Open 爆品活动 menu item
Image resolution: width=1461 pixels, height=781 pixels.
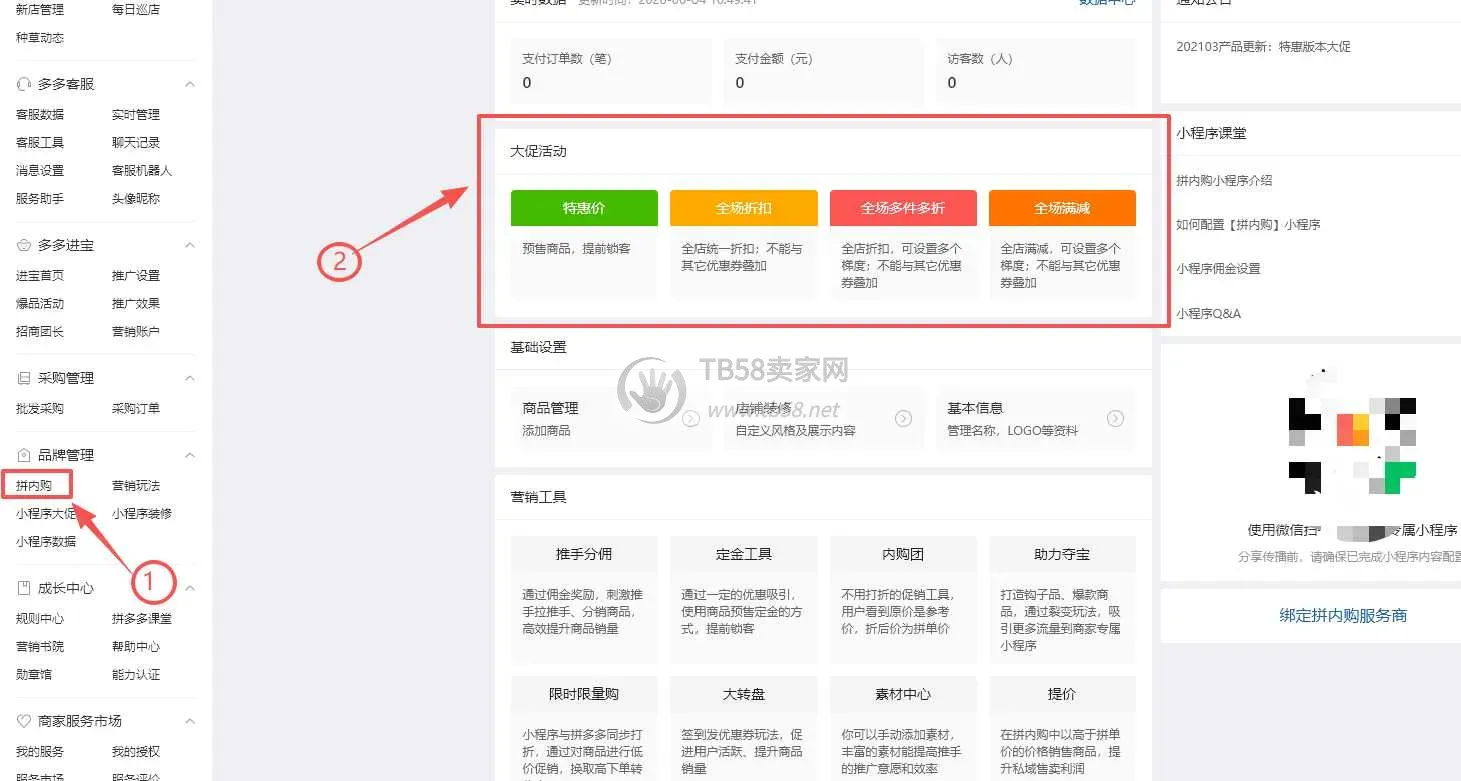click(40, 304)
